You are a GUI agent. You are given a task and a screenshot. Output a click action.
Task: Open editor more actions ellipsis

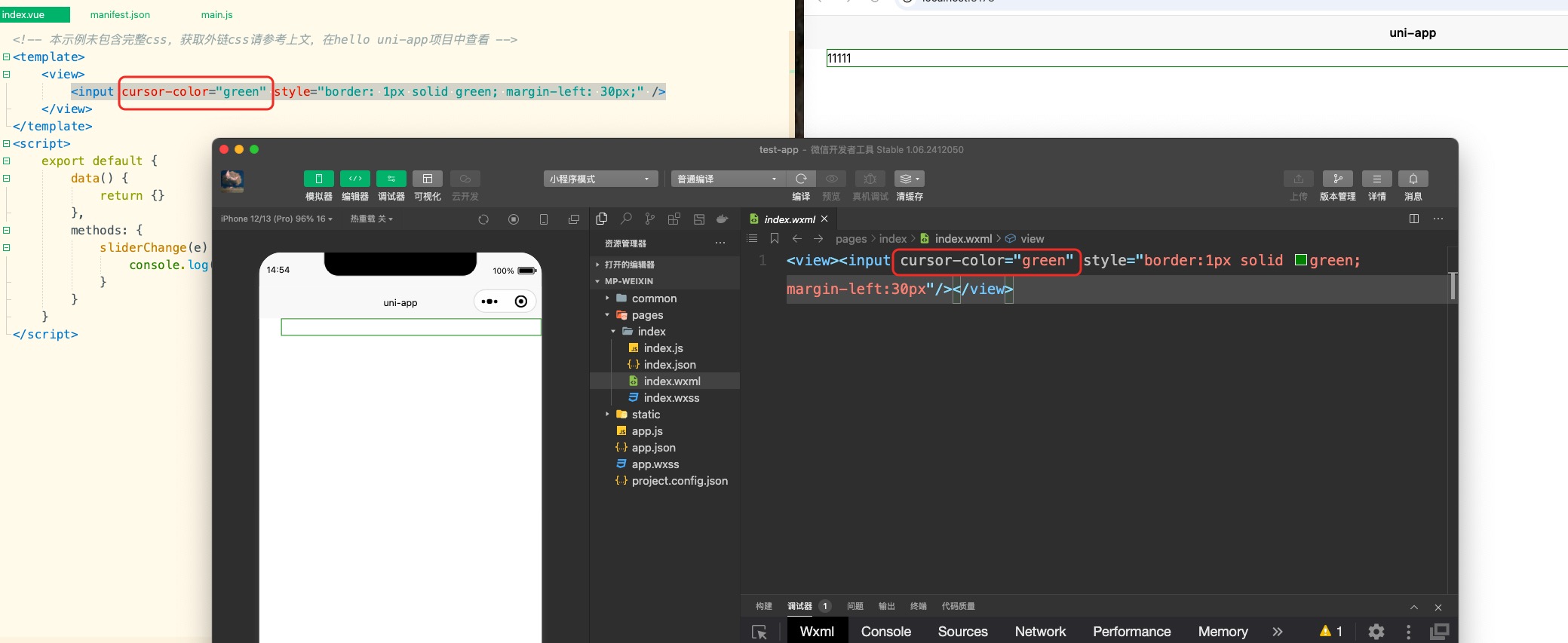[x=1438, y=219]
